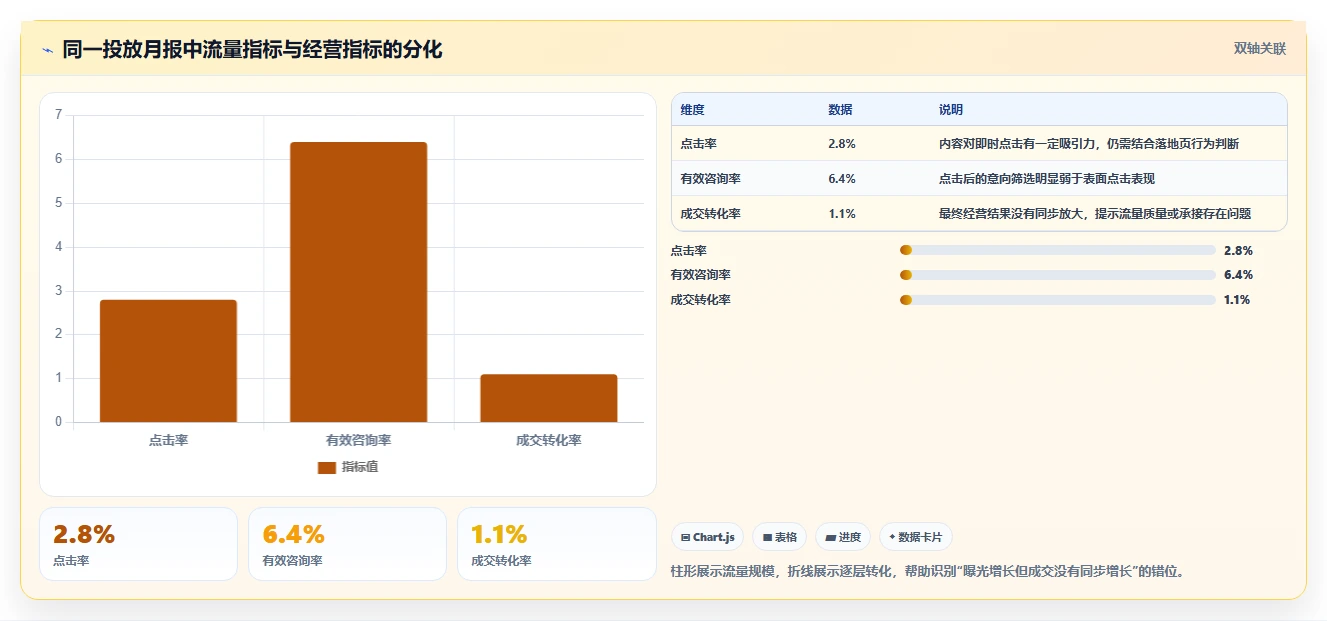Click the lightning icon beside the title

coord(47,50)
